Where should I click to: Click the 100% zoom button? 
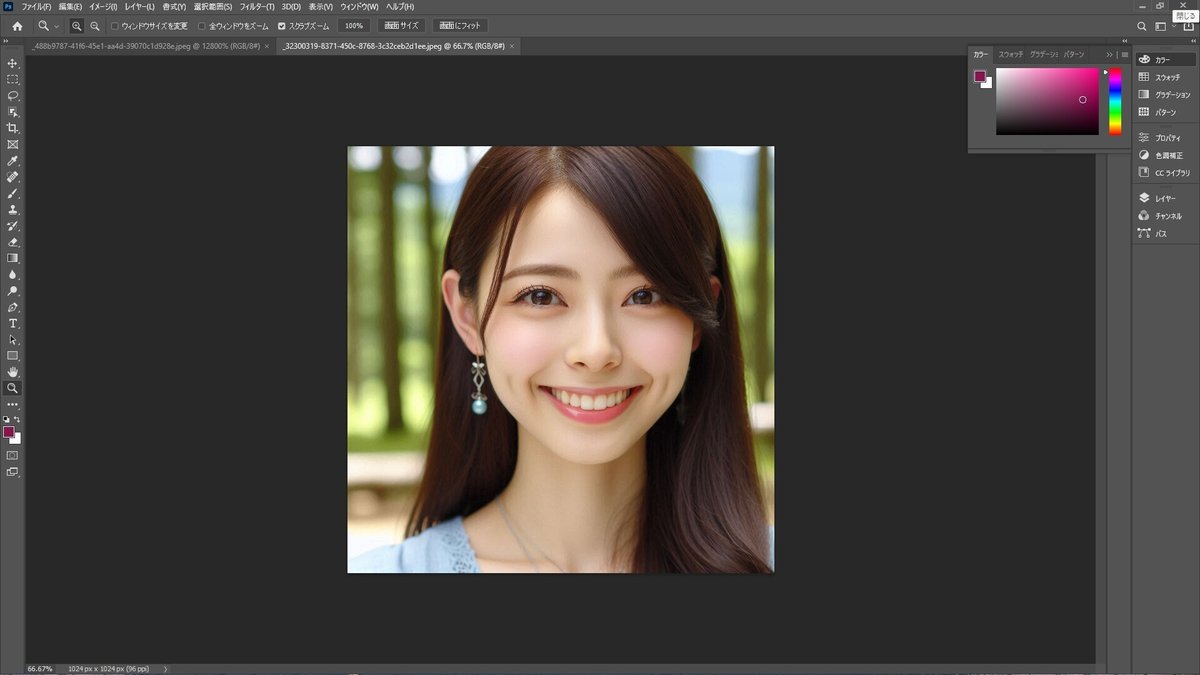[353, 25]
